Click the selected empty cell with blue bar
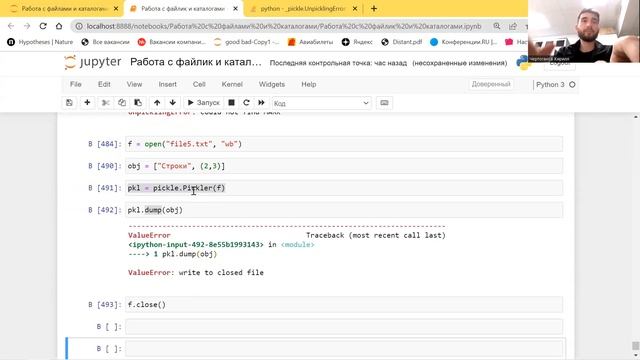Image resolution: width=640 pixels, height=360 pixels. point(344,349)
